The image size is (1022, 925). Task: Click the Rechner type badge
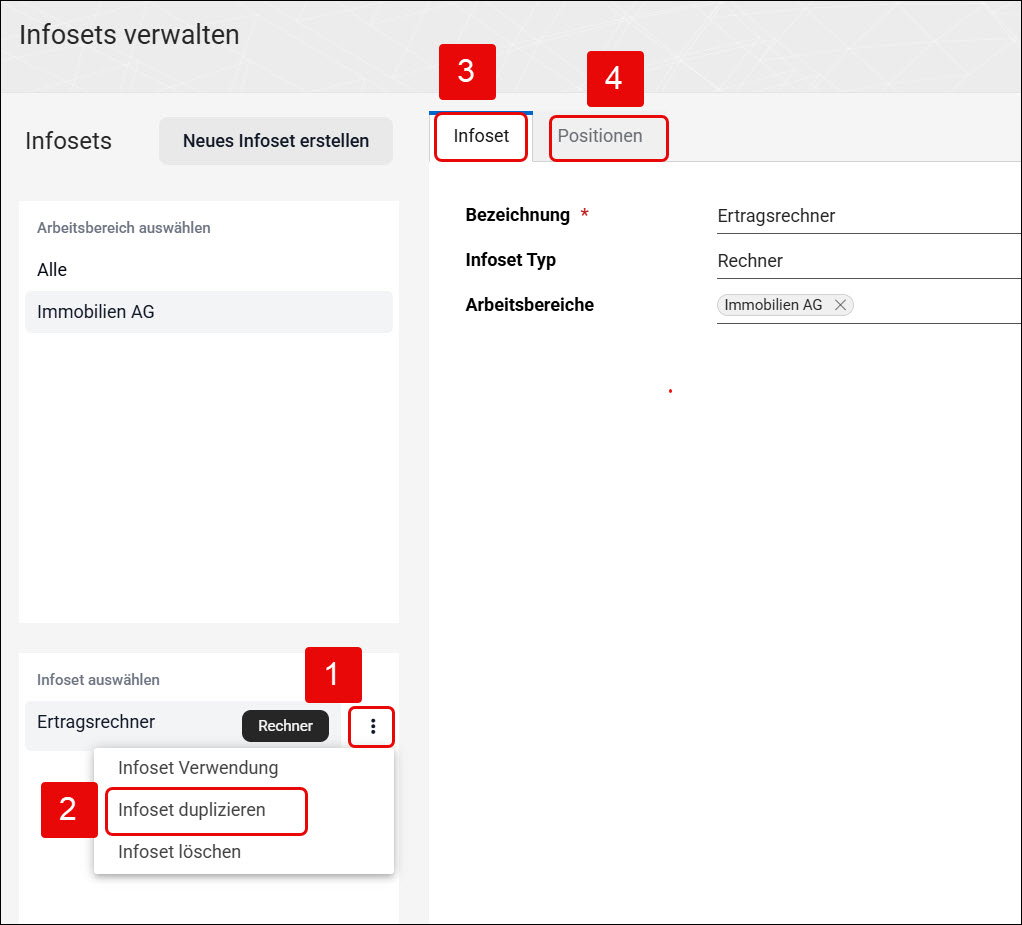click(285, 726)
